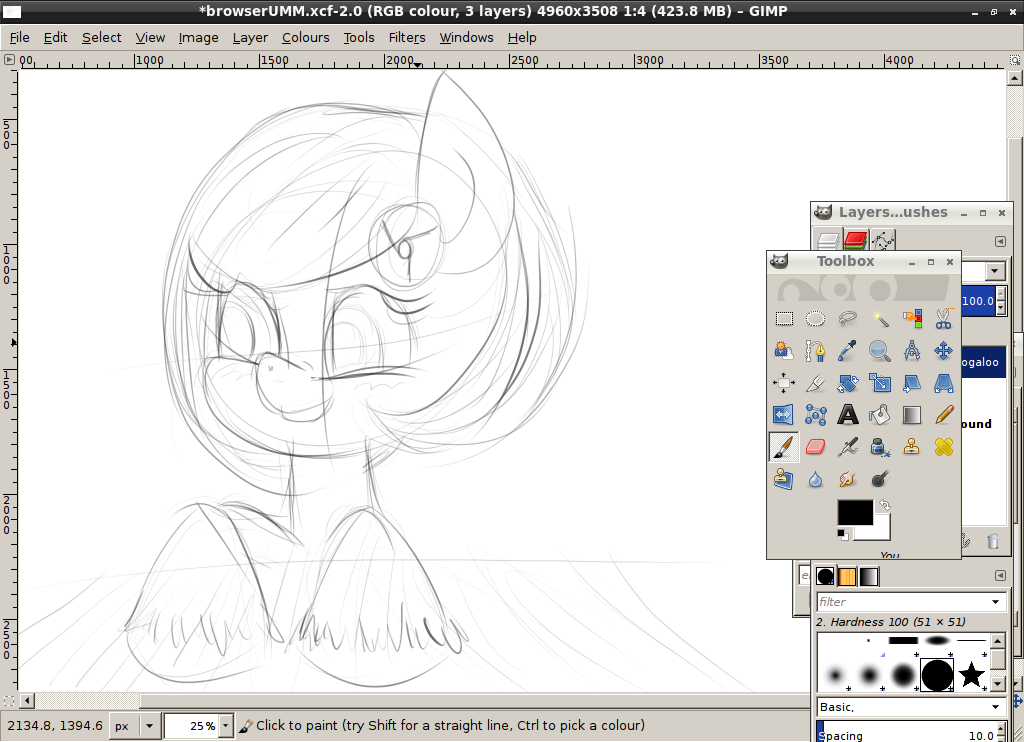Open the px unit dropdown in status bar

(150, 726)
